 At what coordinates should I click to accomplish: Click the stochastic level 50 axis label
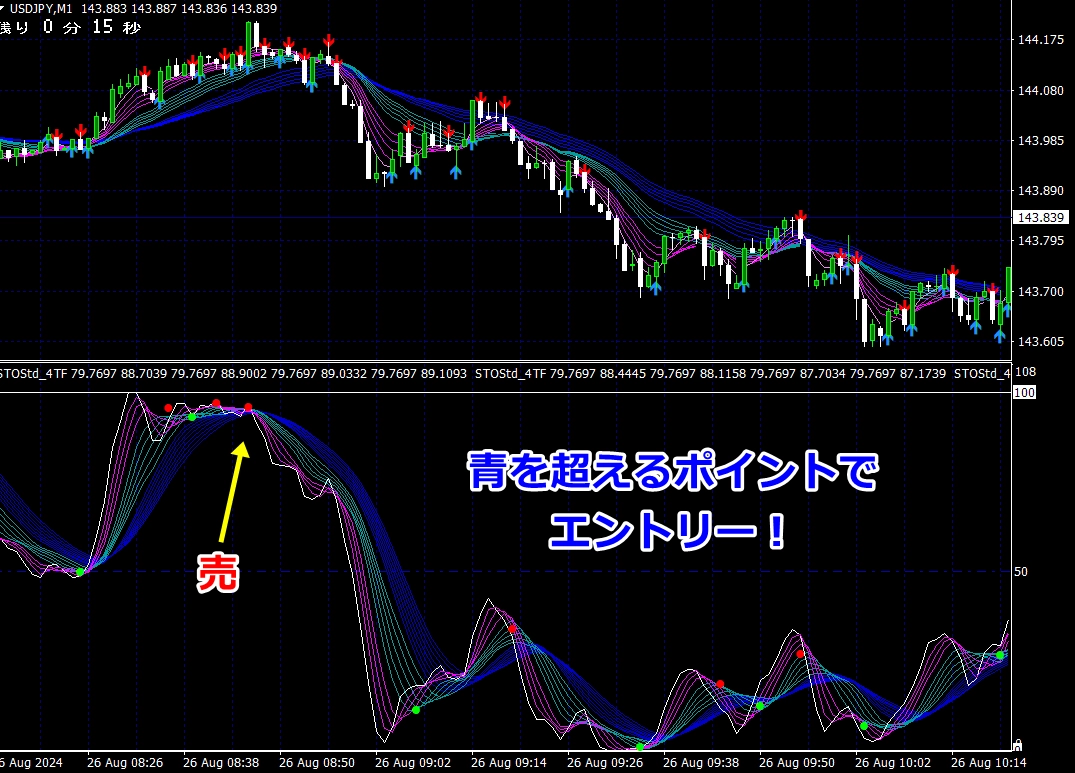click(x=1021, y=572)
